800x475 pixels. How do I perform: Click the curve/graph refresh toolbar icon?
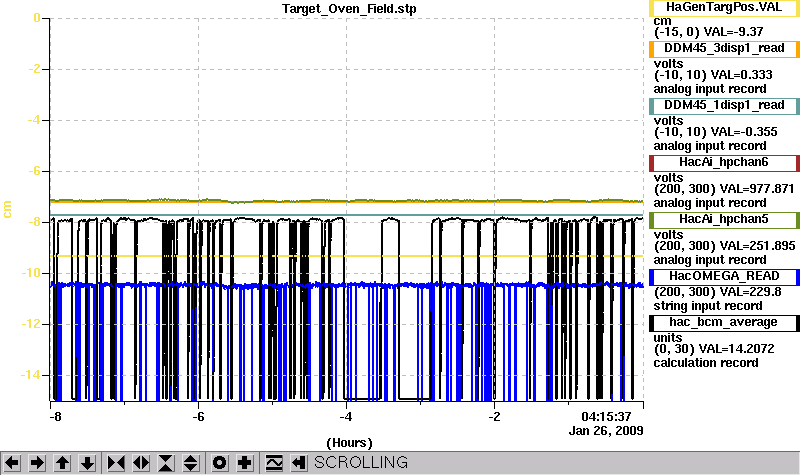point(274,463)
